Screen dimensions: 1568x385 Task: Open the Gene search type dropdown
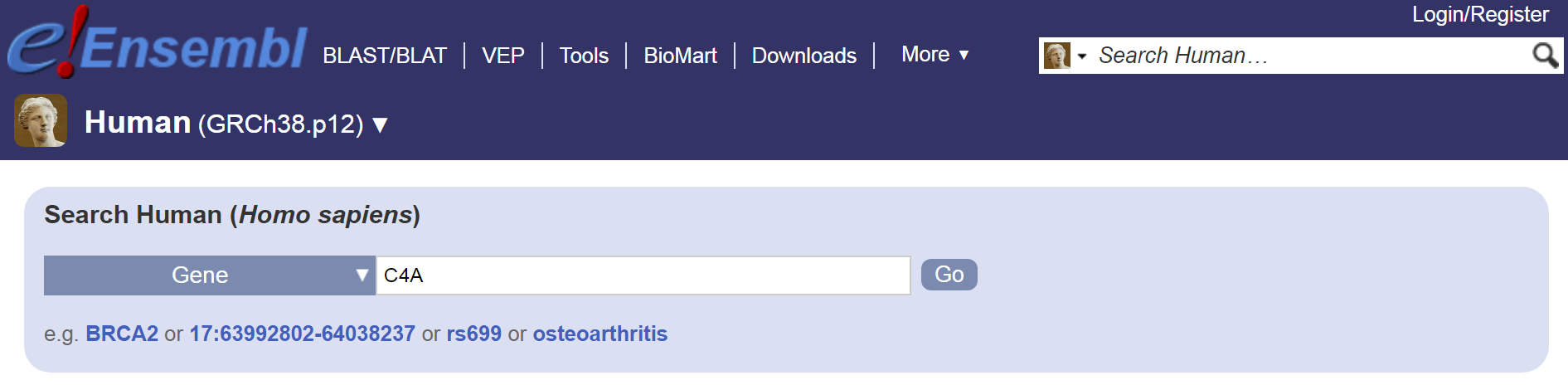[209, 275]
